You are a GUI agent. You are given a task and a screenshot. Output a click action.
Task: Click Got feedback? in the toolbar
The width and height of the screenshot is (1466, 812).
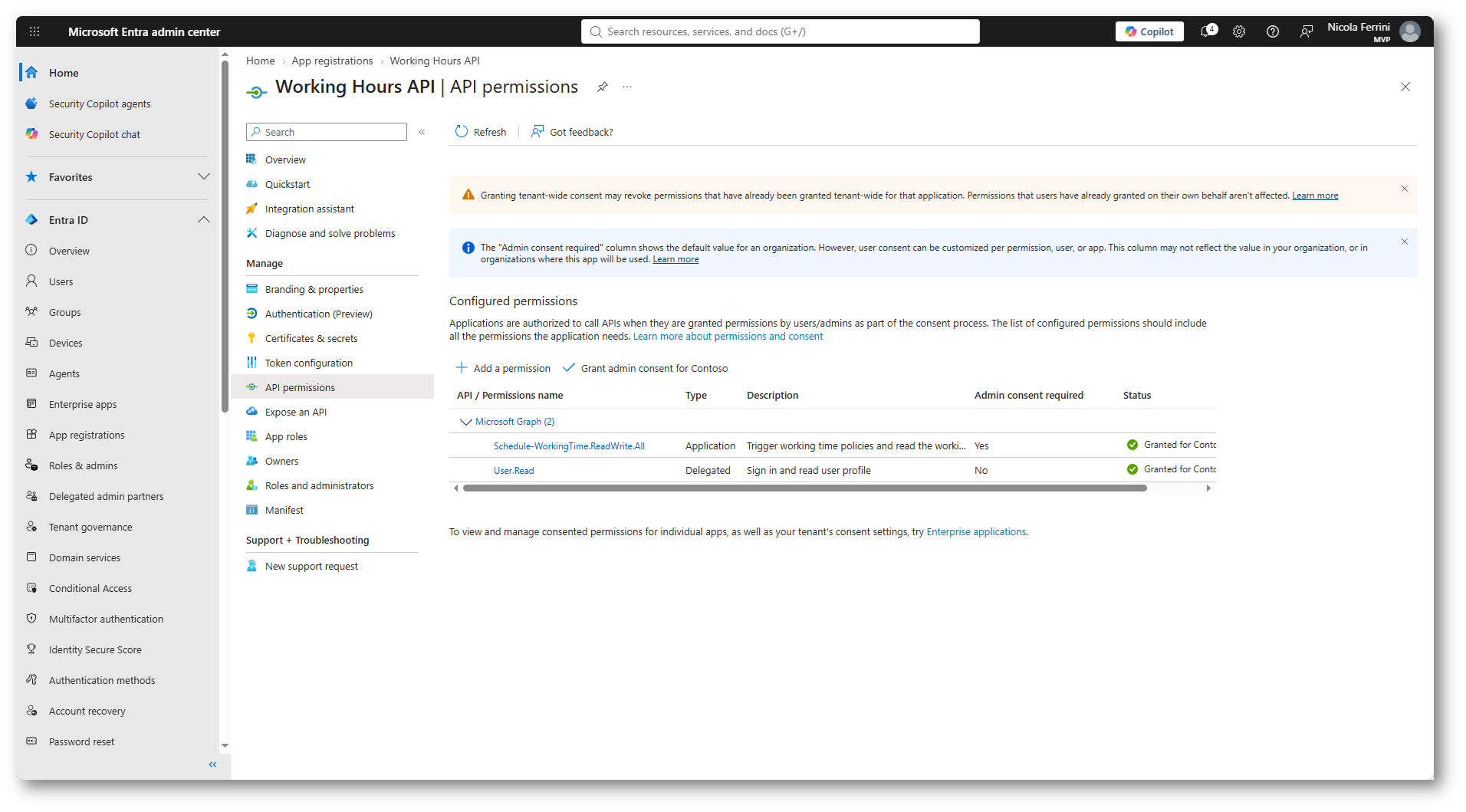[572, 132]
